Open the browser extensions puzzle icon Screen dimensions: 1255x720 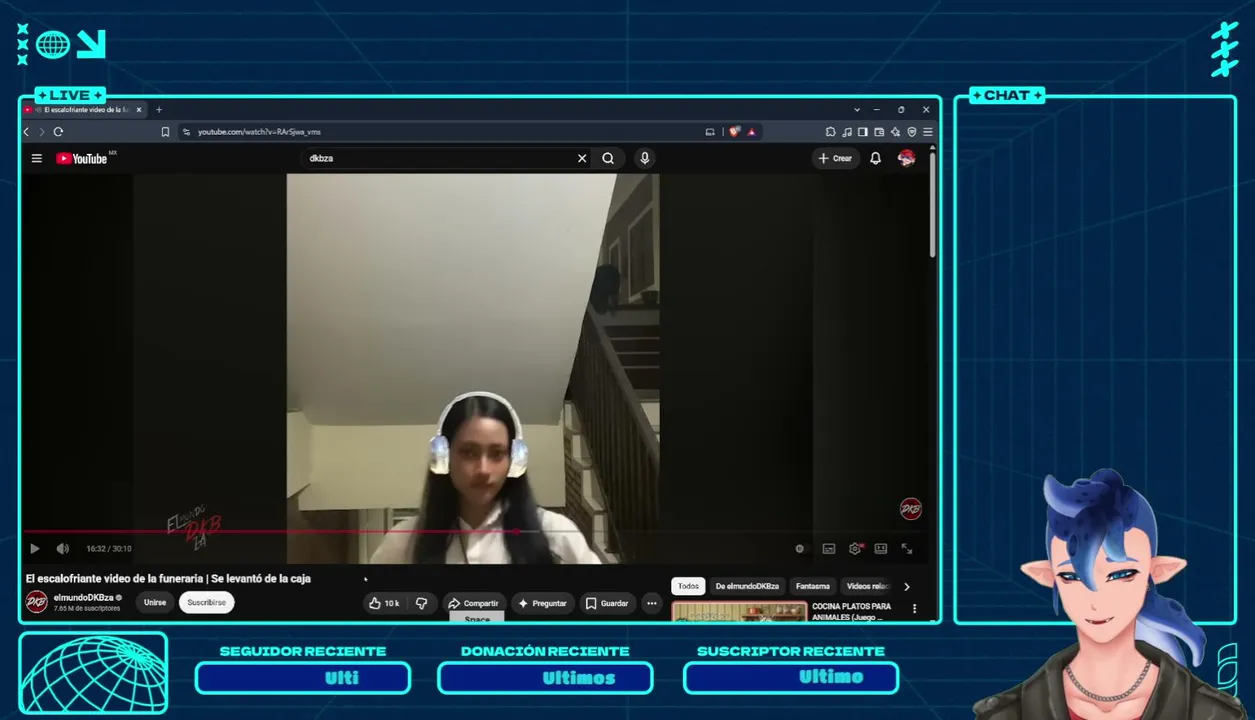click(830, 131)
